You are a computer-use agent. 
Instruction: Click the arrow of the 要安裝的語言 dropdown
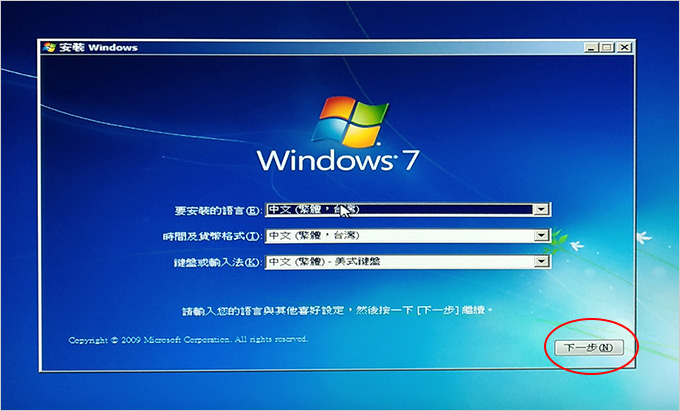[x=541, y=210]
